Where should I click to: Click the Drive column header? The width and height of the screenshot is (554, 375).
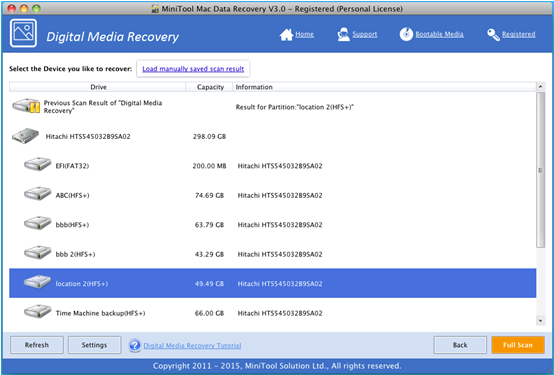[98, 87]
